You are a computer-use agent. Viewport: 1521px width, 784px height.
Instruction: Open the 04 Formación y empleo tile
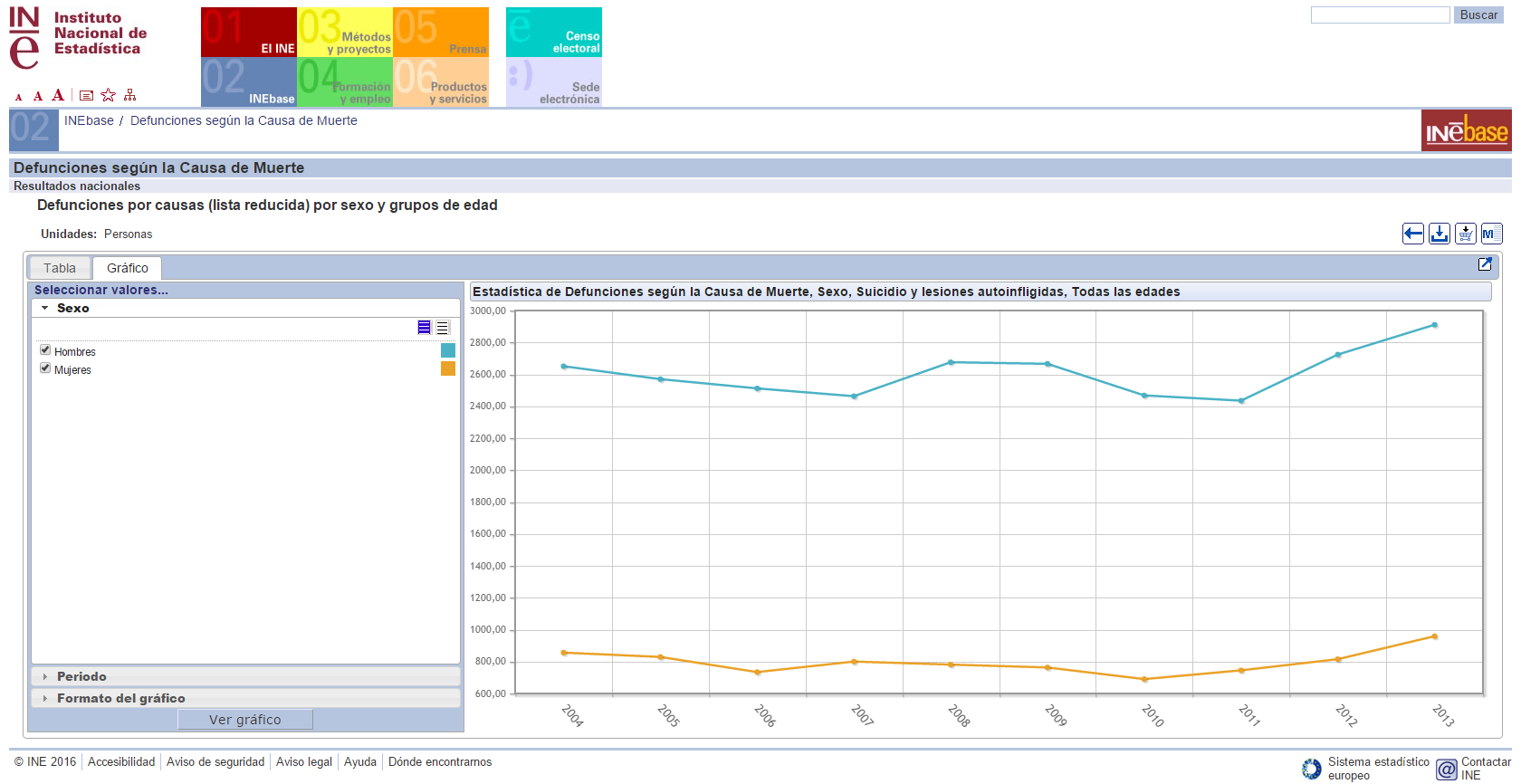(345, 81)
